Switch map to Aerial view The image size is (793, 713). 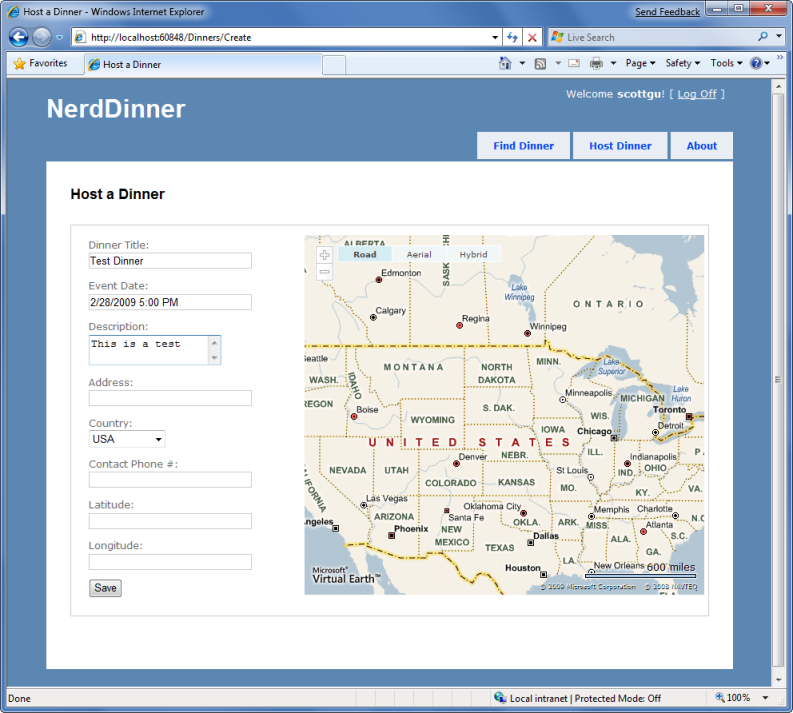tap(419, 254)
